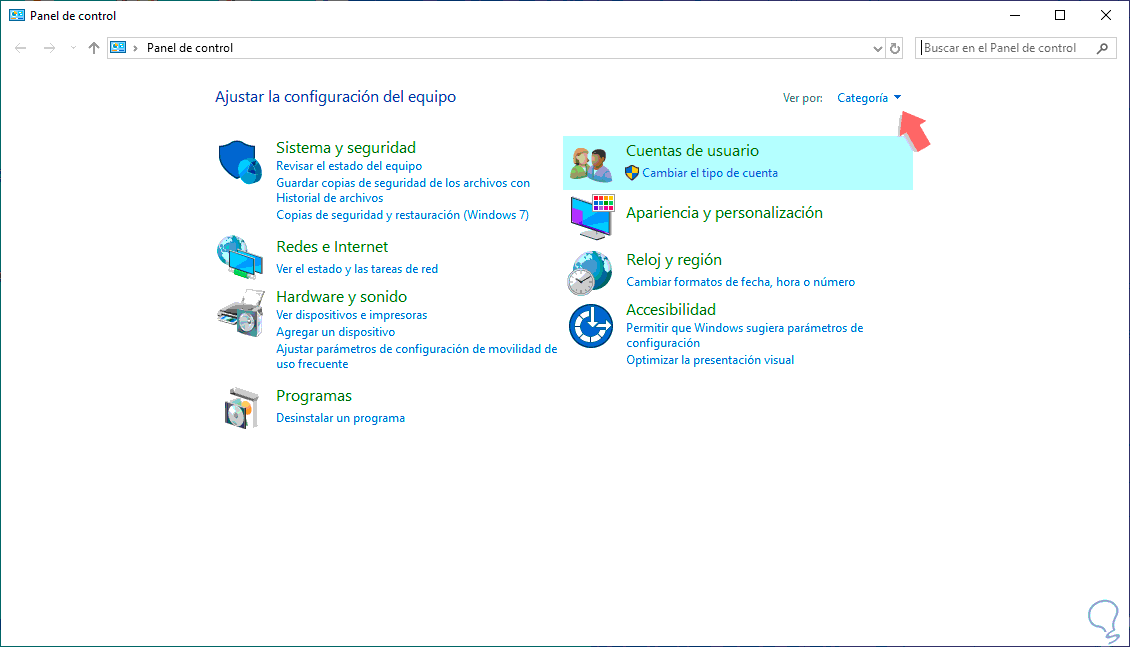Image resolution: width=1130 pixels, height=647 pixels.
Task: Open the Apariencia y personalización heading
Action: pyautogui.click(x=724, y=213)
